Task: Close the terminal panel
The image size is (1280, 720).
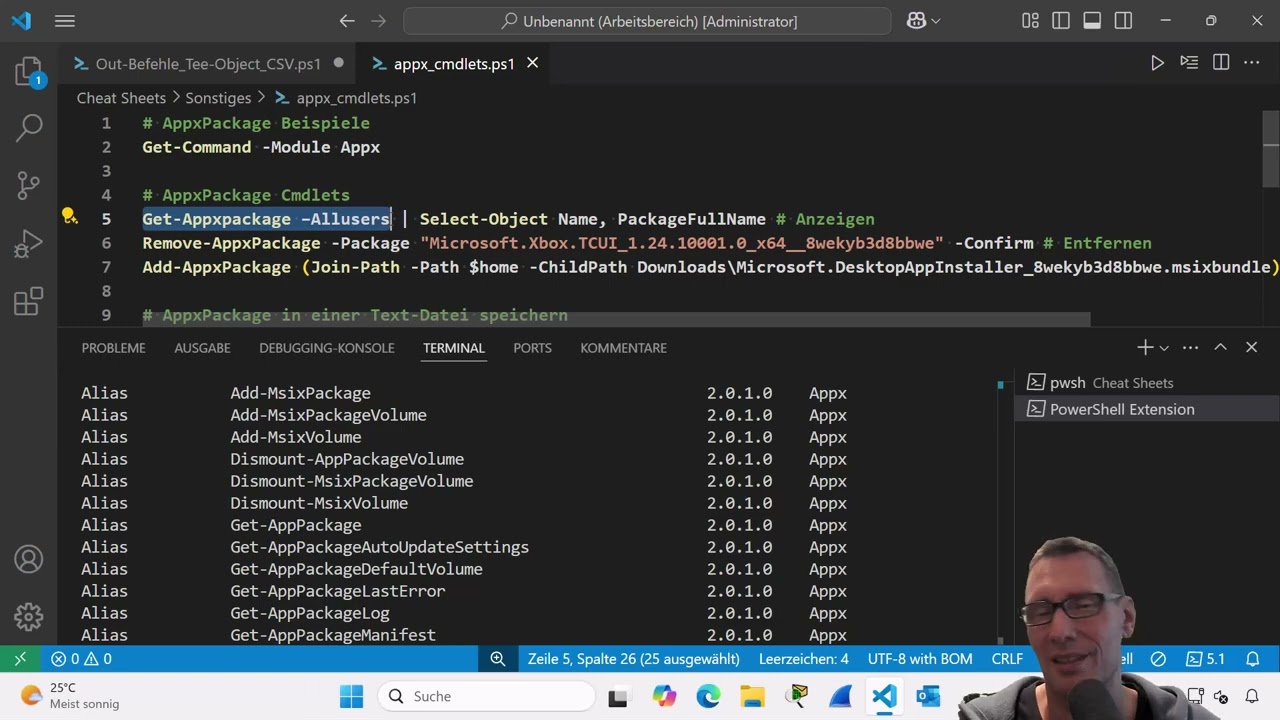Action: tap(1251, 347)
